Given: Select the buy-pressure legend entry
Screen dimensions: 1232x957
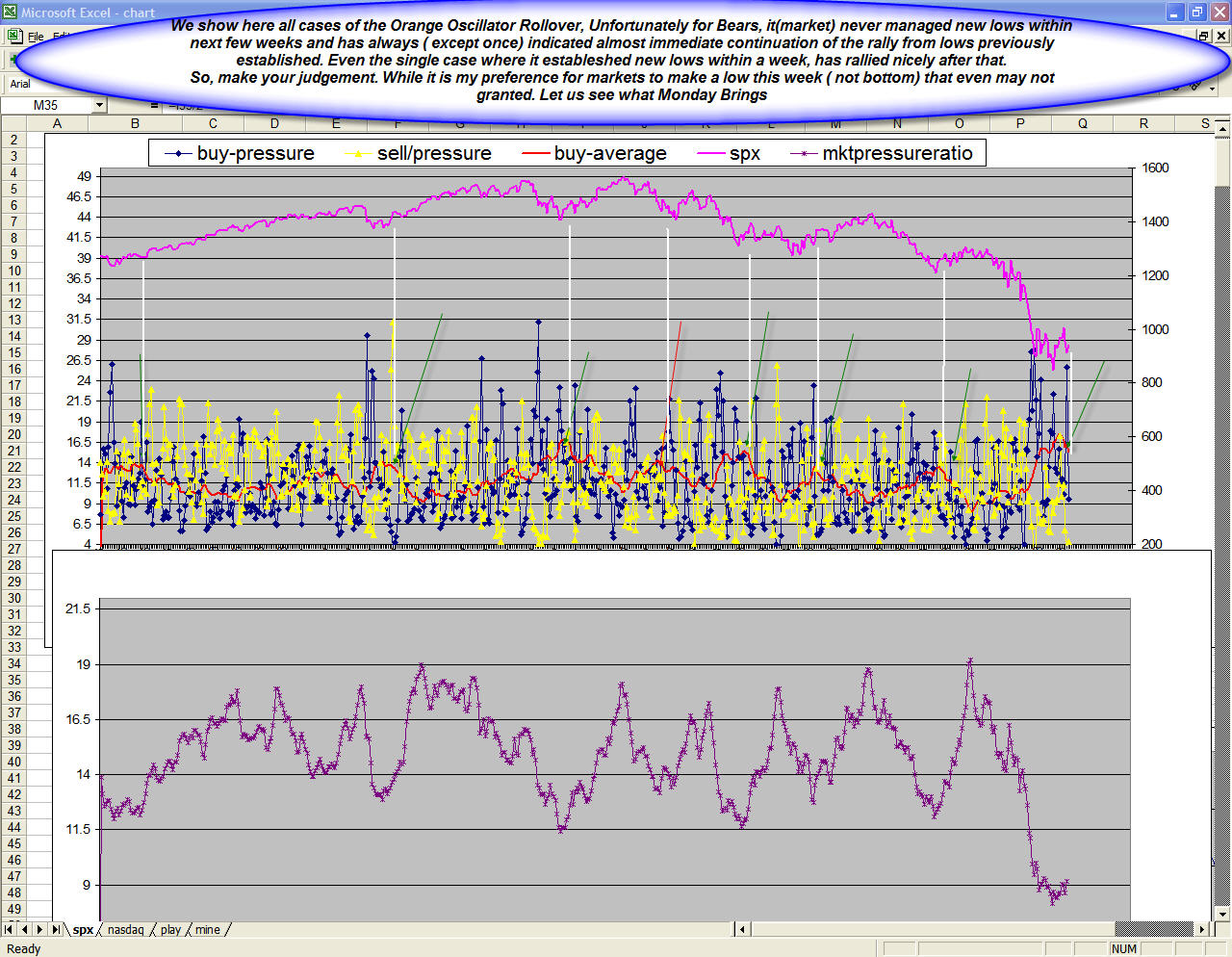Looking at the screenshot, I should point(239,153).
